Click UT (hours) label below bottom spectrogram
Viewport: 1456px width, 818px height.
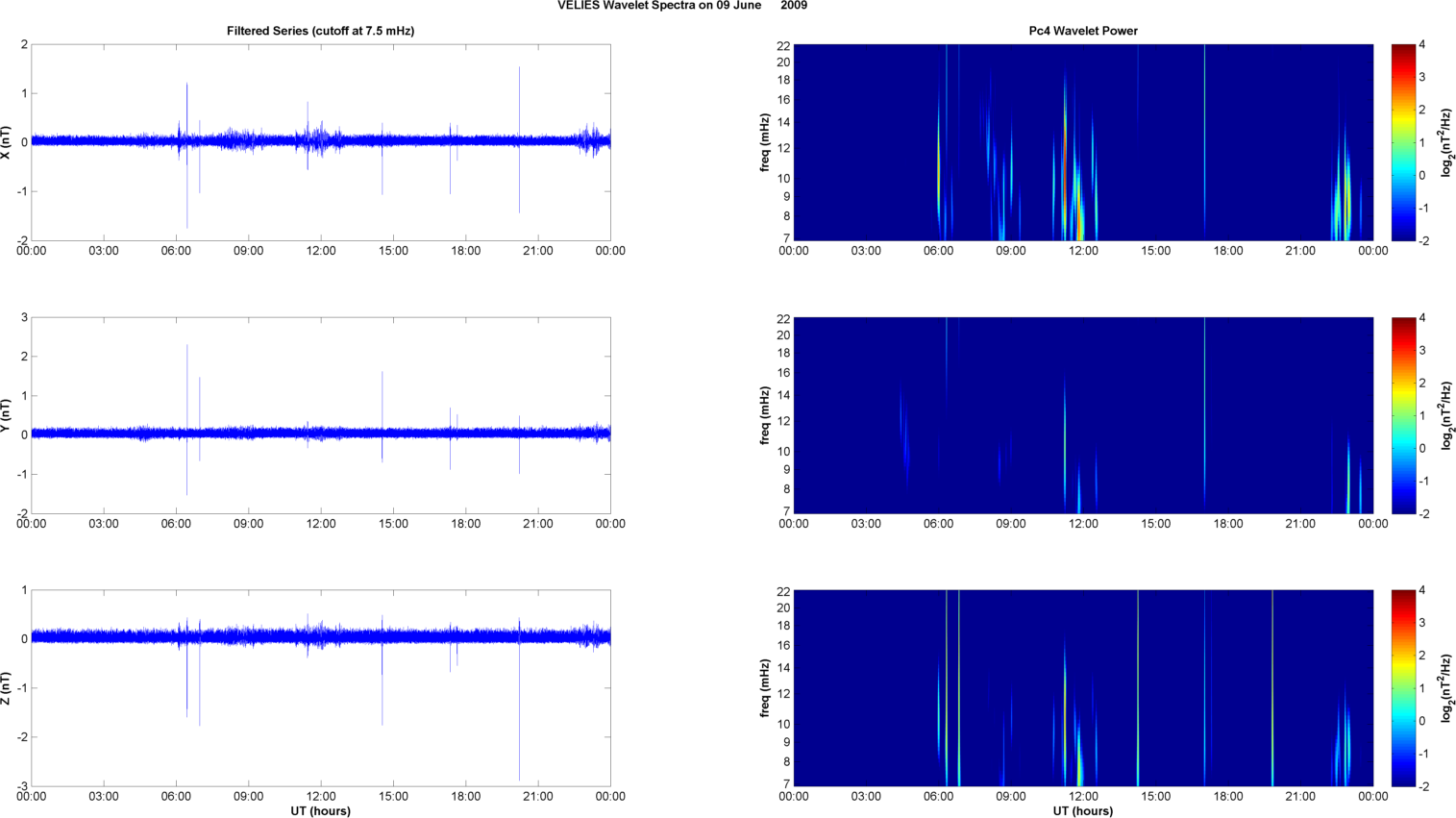pyautogui.click(x=1082, y=811)
